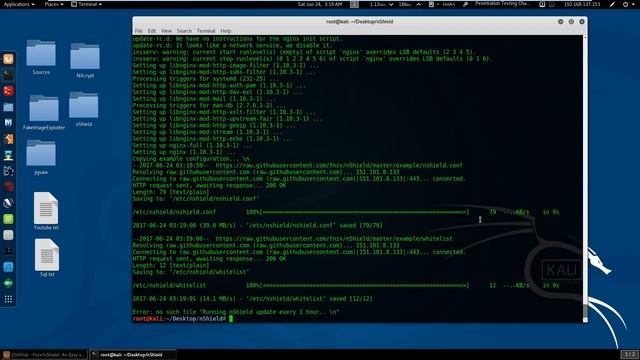Launch the Burp Suite orange icon in dock

click(8, 139)
